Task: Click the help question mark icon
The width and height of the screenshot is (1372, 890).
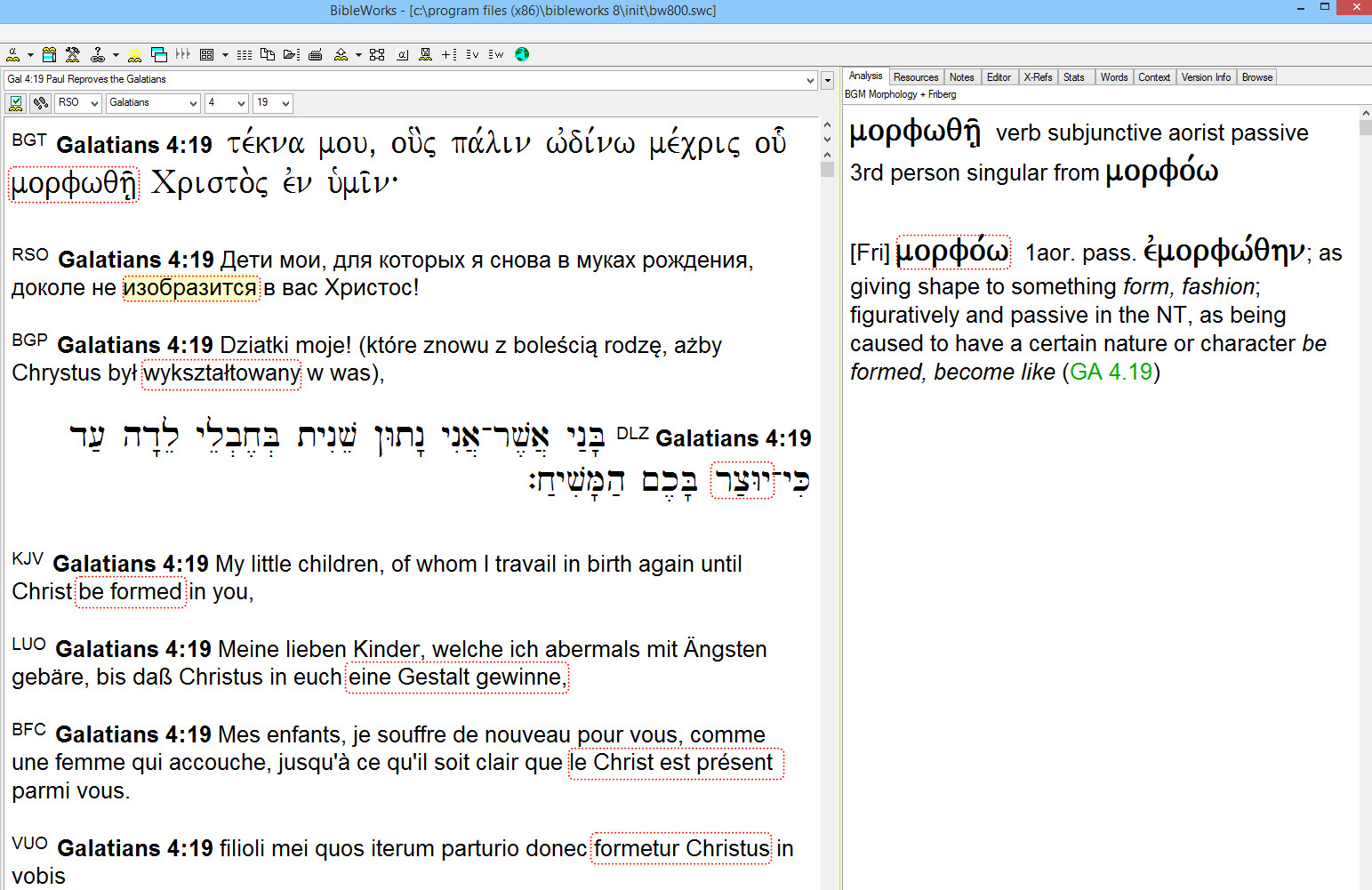Action: [98, 54]
